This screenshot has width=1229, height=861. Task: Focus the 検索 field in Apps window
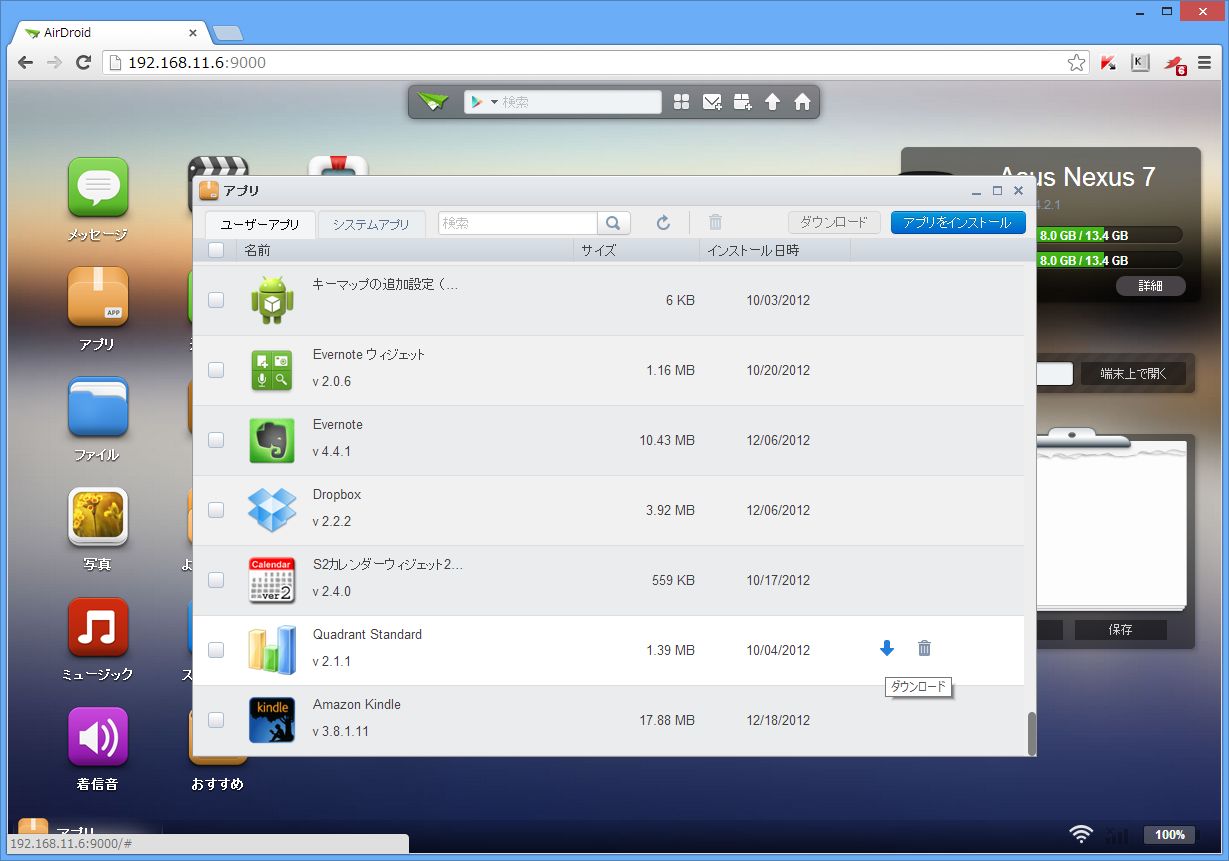518,223
